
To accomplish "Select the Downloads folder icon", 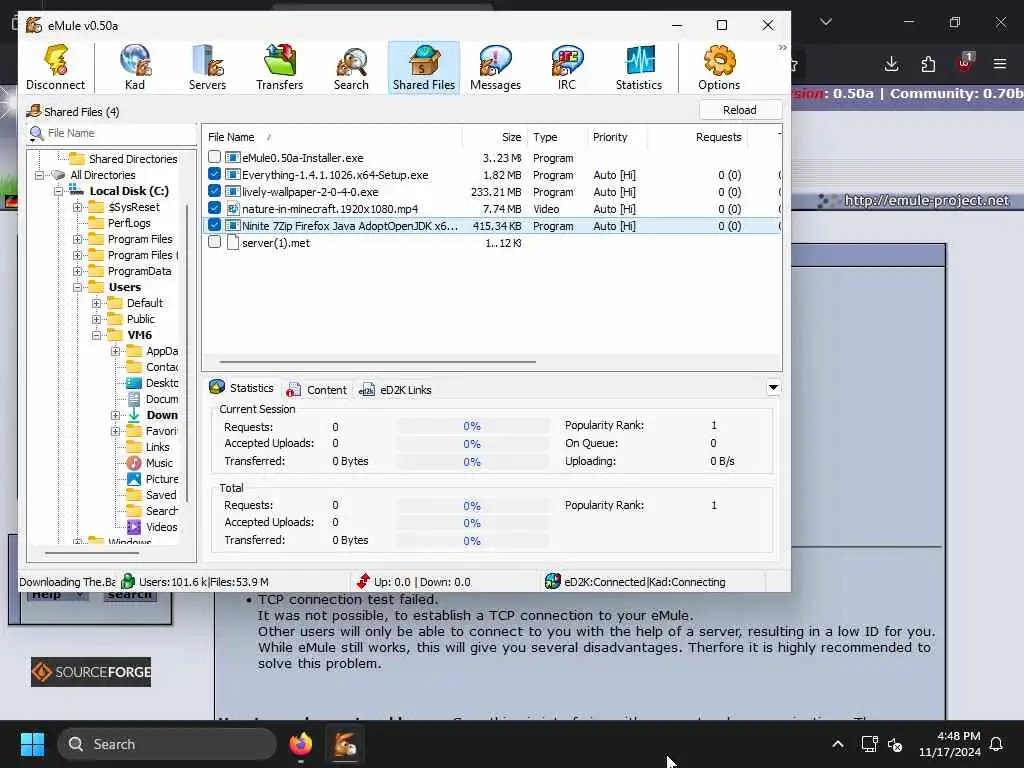I will pyautogui.click(x=134, y=415).
